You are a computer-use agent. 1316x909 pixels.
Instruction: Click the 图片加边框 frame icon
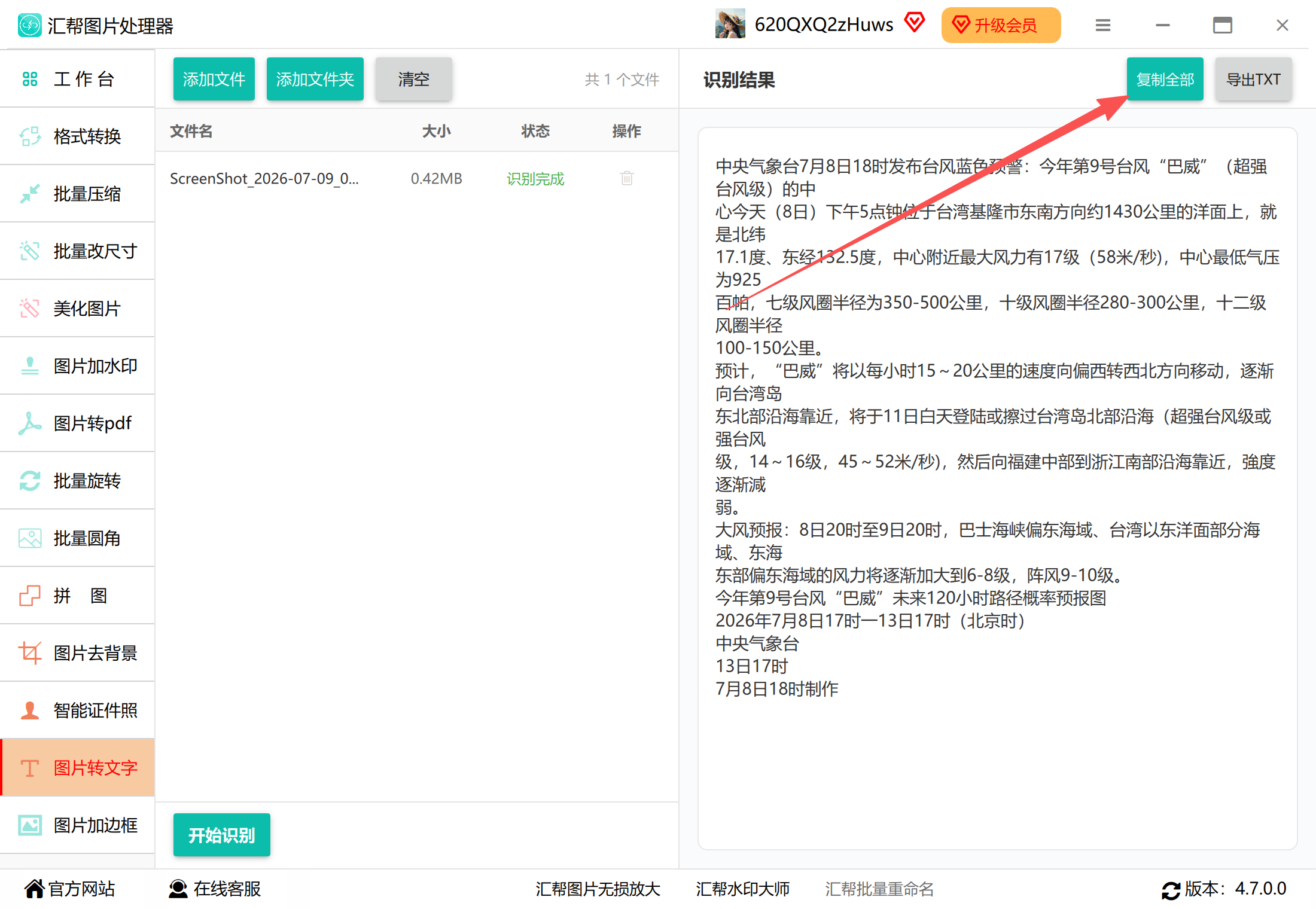click(30, 825)
